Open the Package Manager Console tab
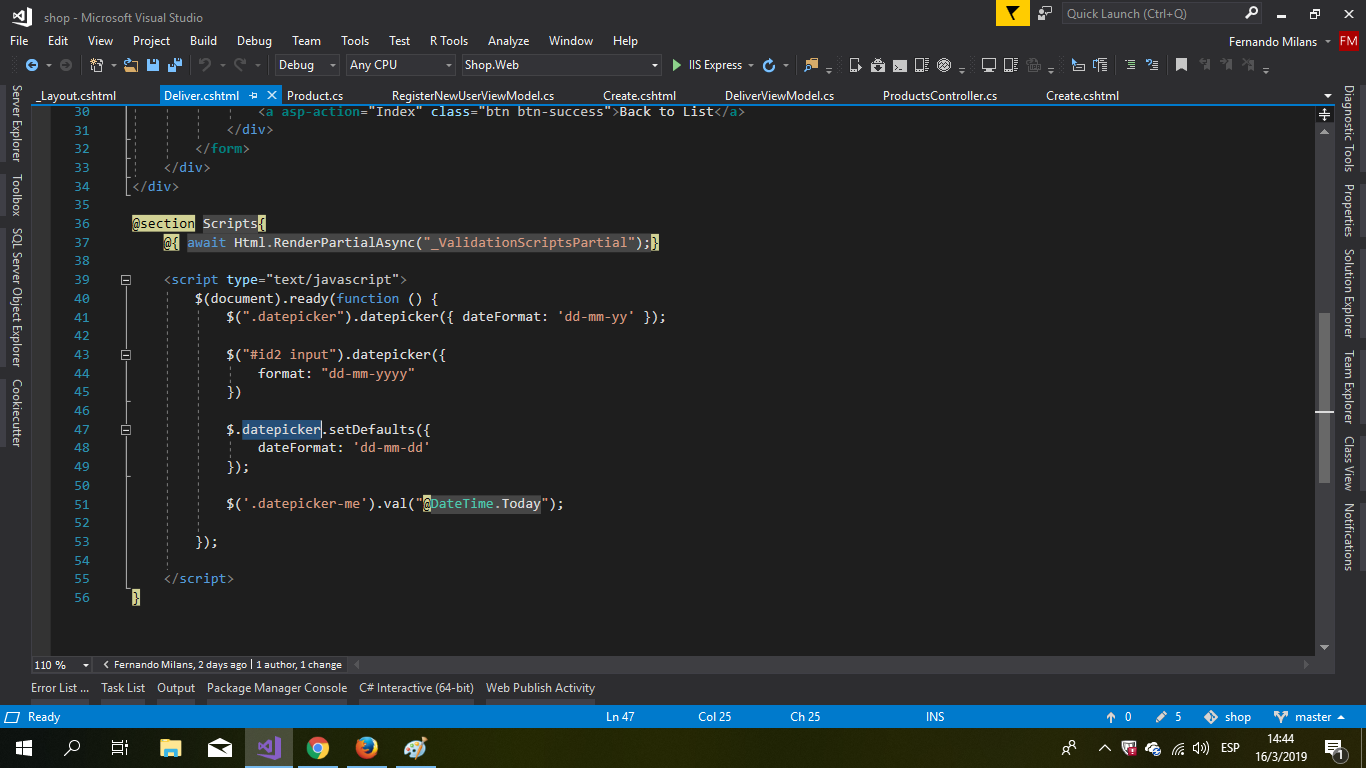The height and width of the screenshot is (768, 1366). pyautogui.click(x=277, y=688)
